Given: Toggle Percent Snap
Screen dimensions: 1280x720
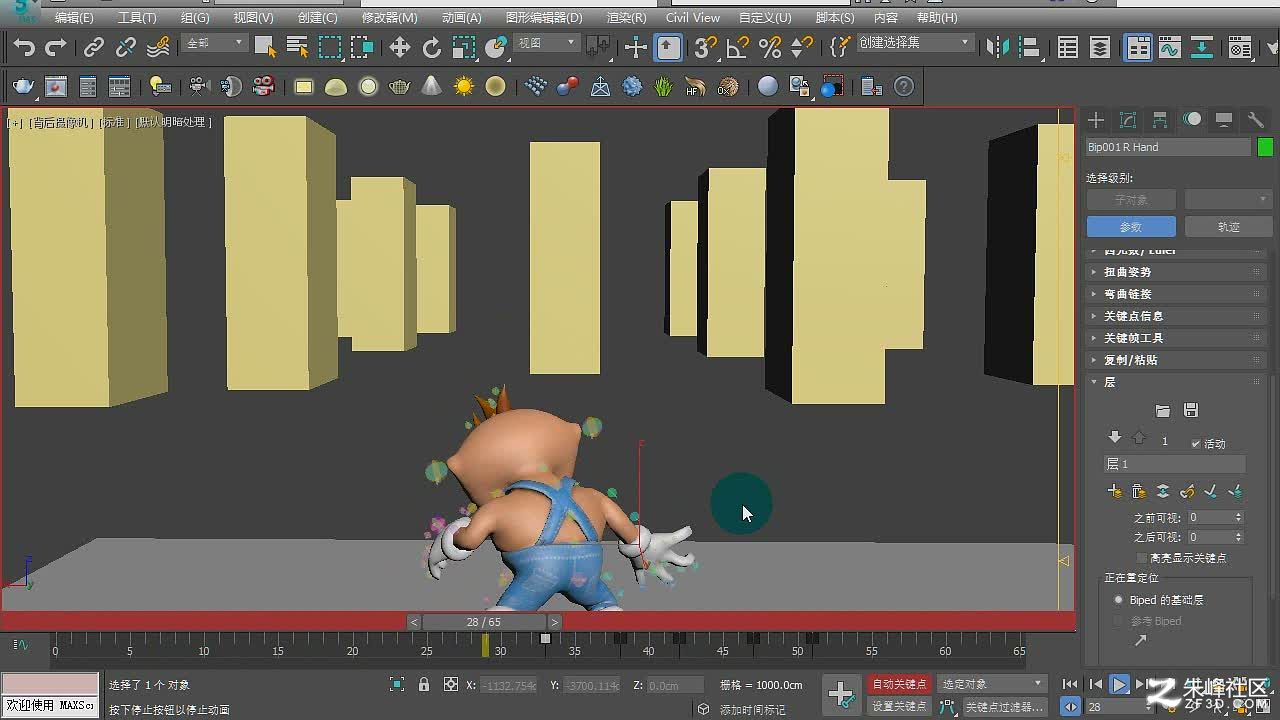Looking at the screenshot, I should tap(770, 47).
